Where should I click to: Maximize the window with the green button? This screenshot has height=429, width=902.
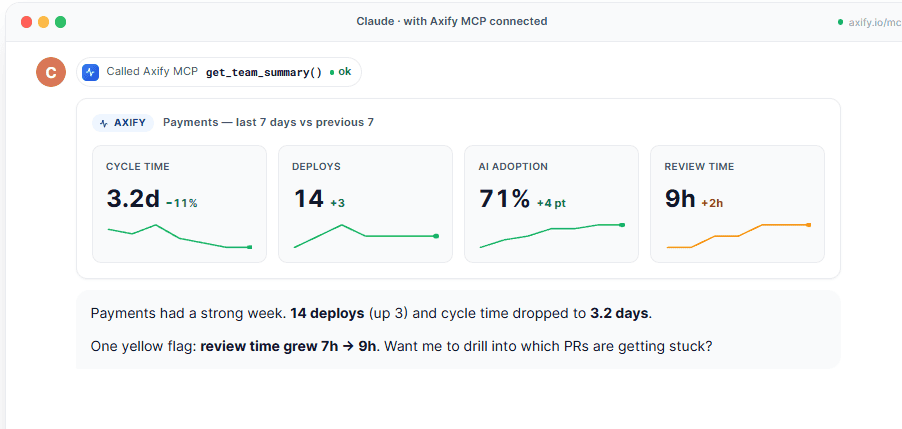(x=60, y=22)
